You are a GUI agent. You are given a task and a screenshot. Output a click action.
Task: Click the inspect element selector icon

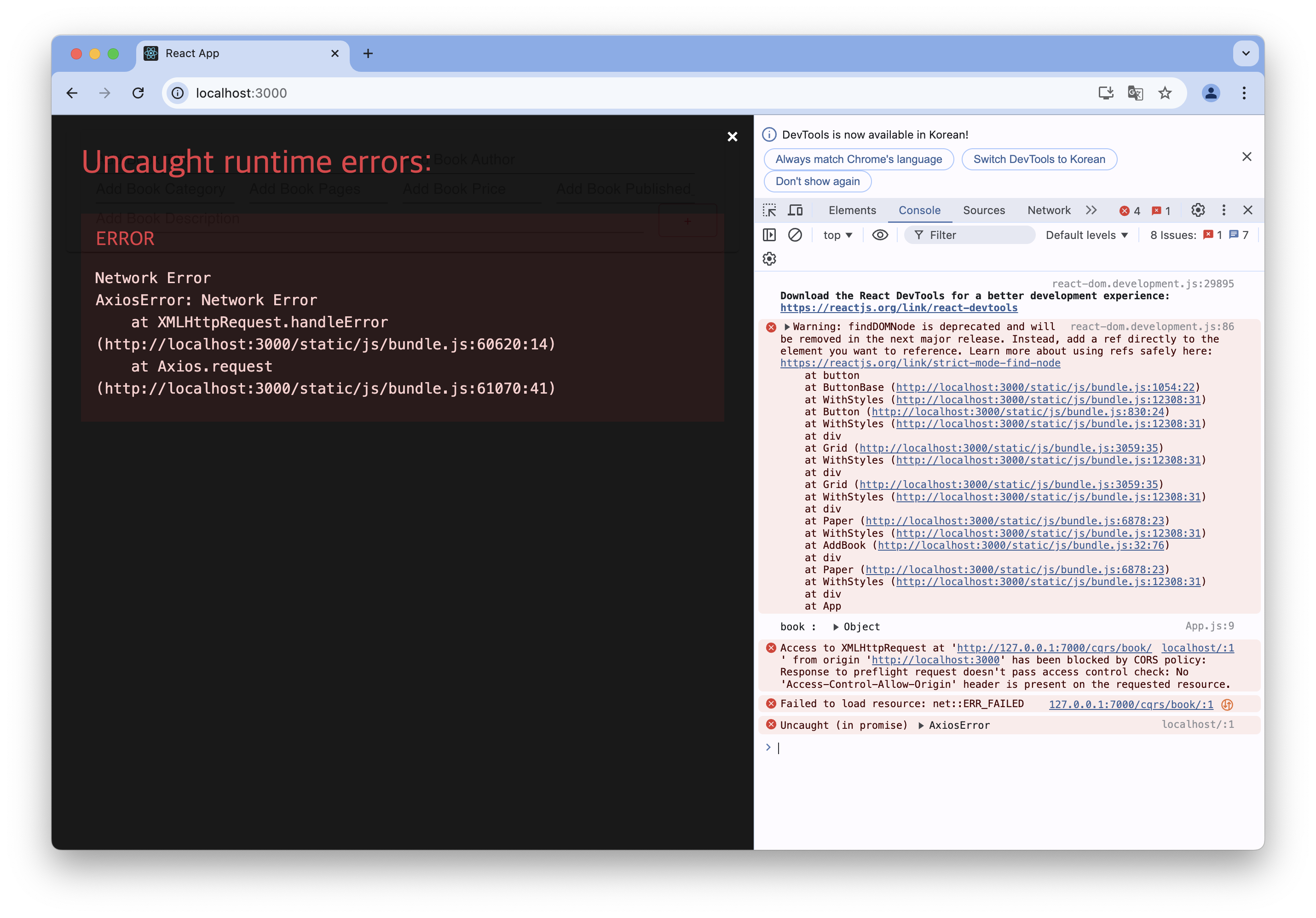pyautogui.click(x=769, y=210)
